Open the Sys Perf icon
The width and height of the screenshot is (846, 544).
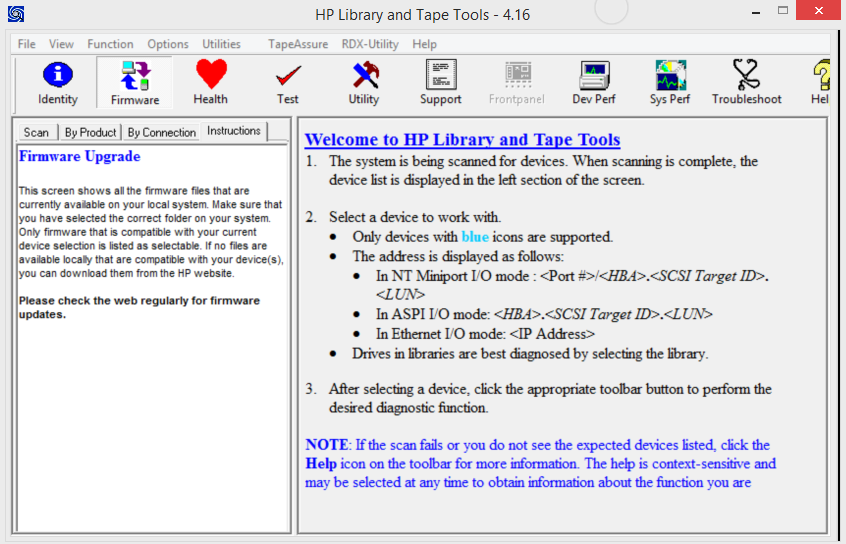pos(670,83)
